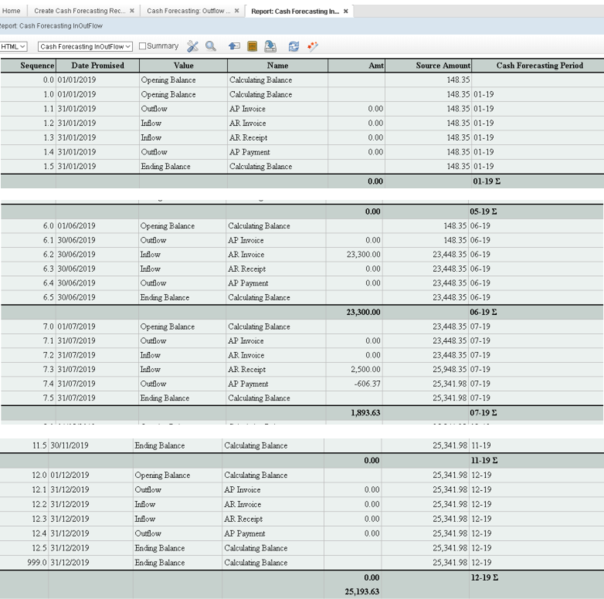
Task: Close the Create Cash Forecasting Rec tab
Action: [x=132, y=11]
